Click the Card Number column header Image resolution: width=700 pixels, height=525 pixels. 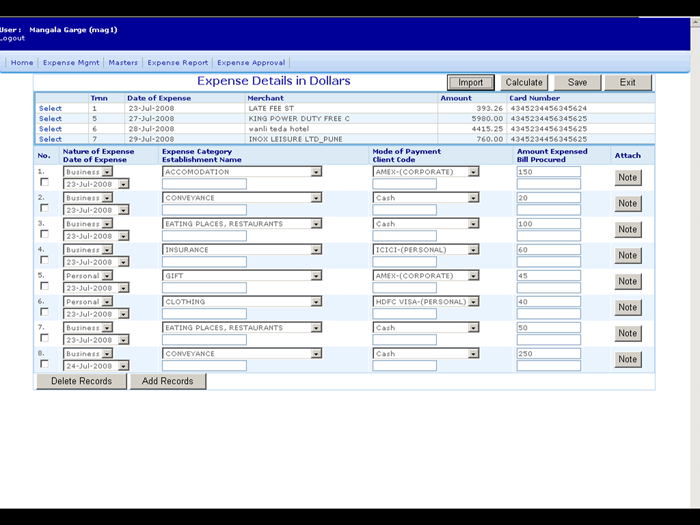point(534,98)
